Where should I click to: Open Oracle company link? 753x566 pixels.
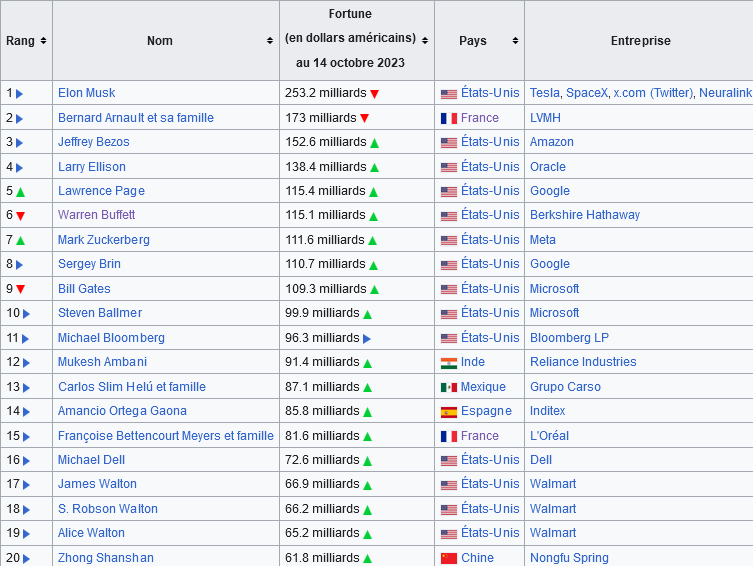[x=548, y=167]
